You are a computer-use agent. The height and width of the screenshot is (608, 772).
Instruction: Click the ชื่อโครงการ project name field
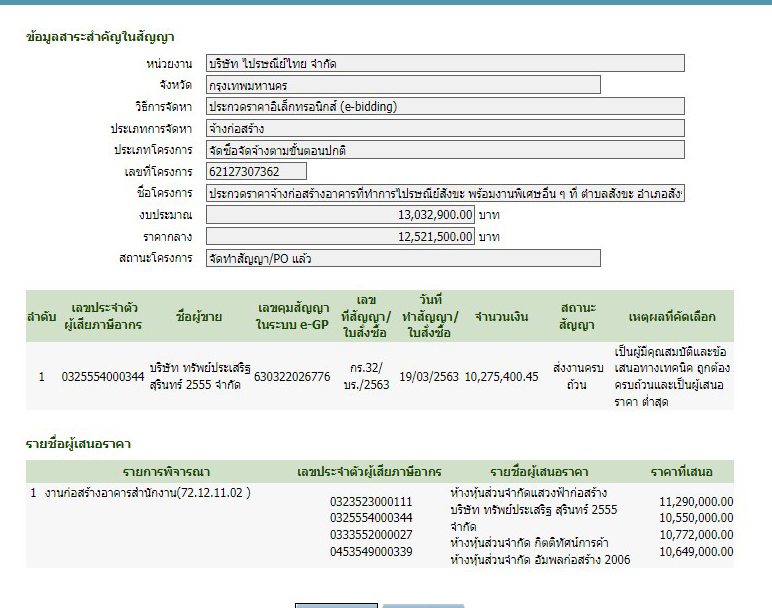click(x=444, y=193)
